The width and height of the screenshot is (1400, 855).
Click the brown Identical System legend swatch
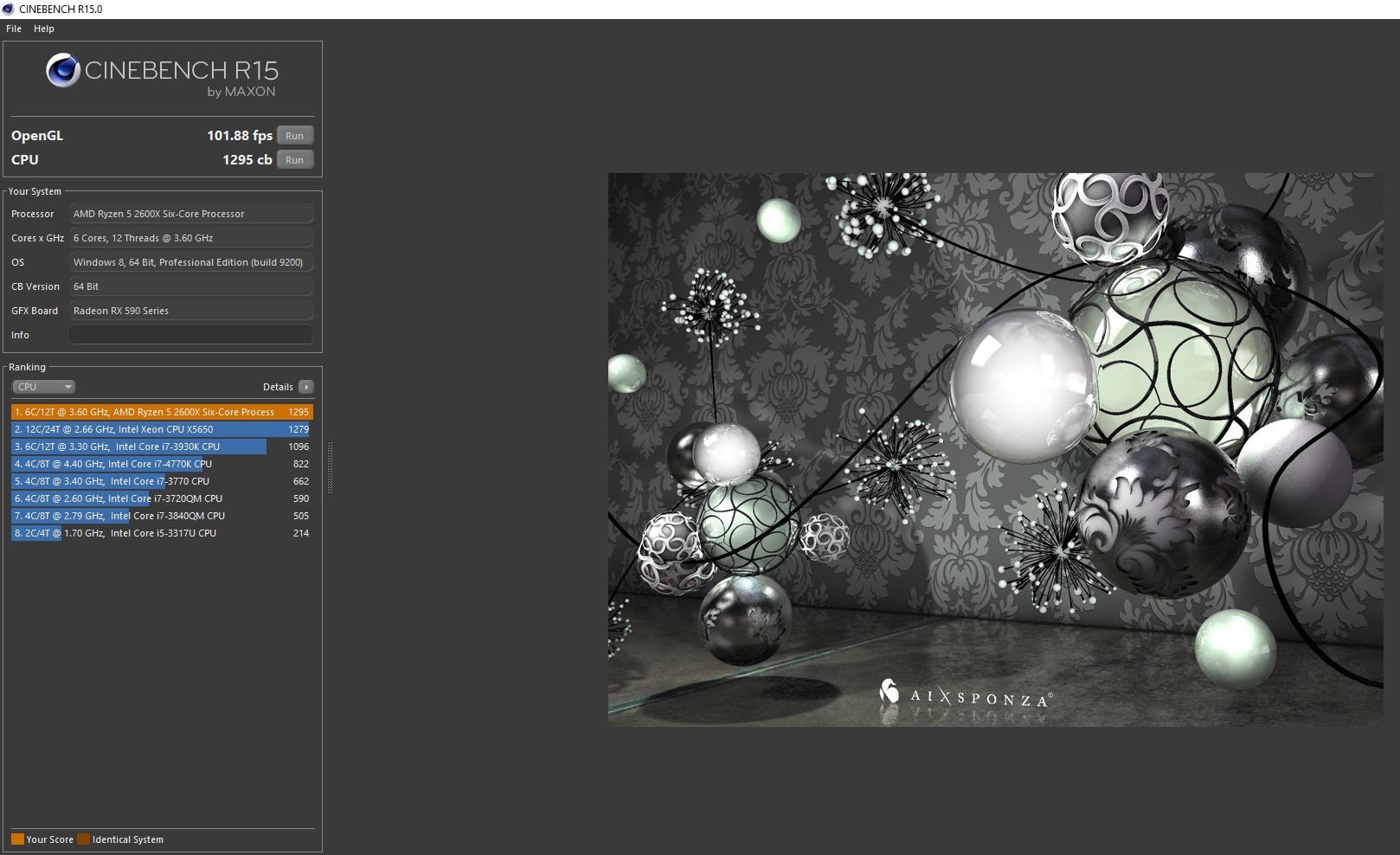[83, 839]
